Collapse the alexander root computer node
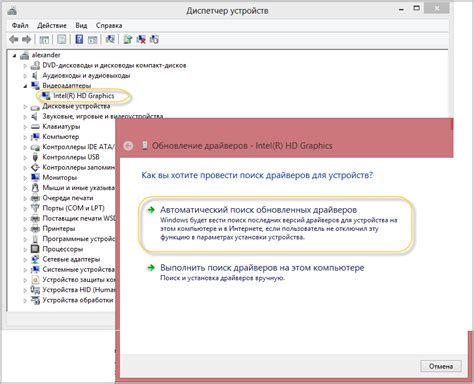474x384 pixels. click(x=14, y=56)
